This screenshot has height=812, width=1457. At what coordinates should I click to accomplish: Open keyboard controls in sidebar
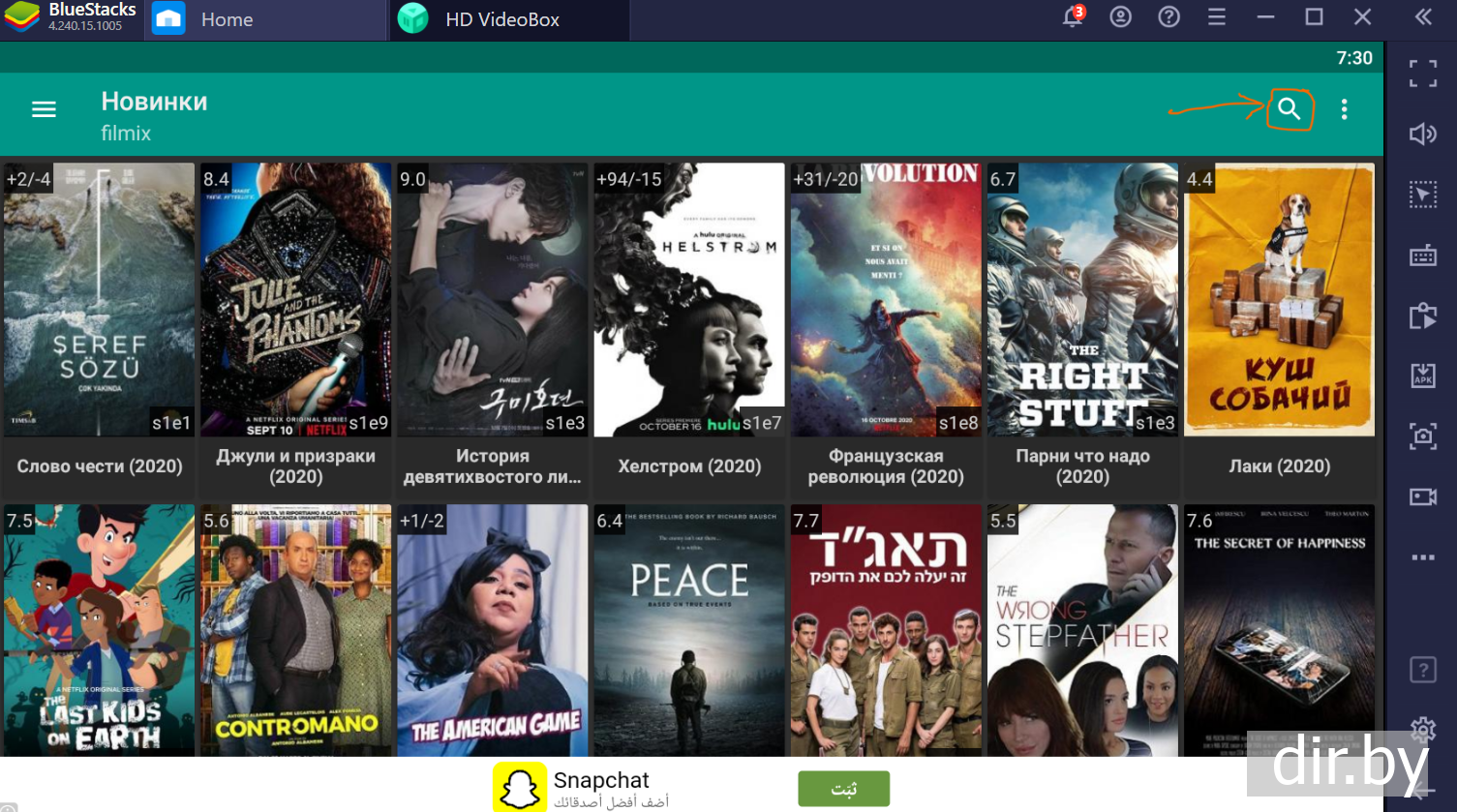[1423, 256]
